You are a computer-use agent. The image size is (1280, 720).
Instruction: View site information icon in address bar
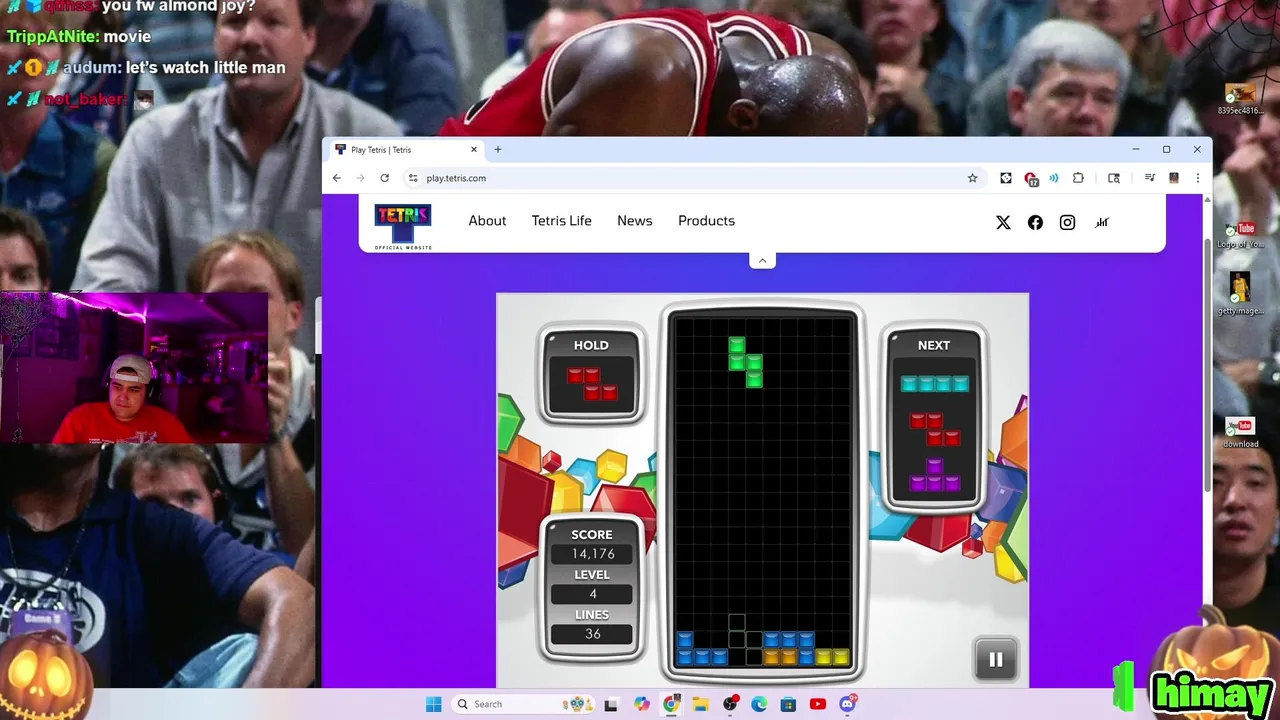click(x=413, y=178)
